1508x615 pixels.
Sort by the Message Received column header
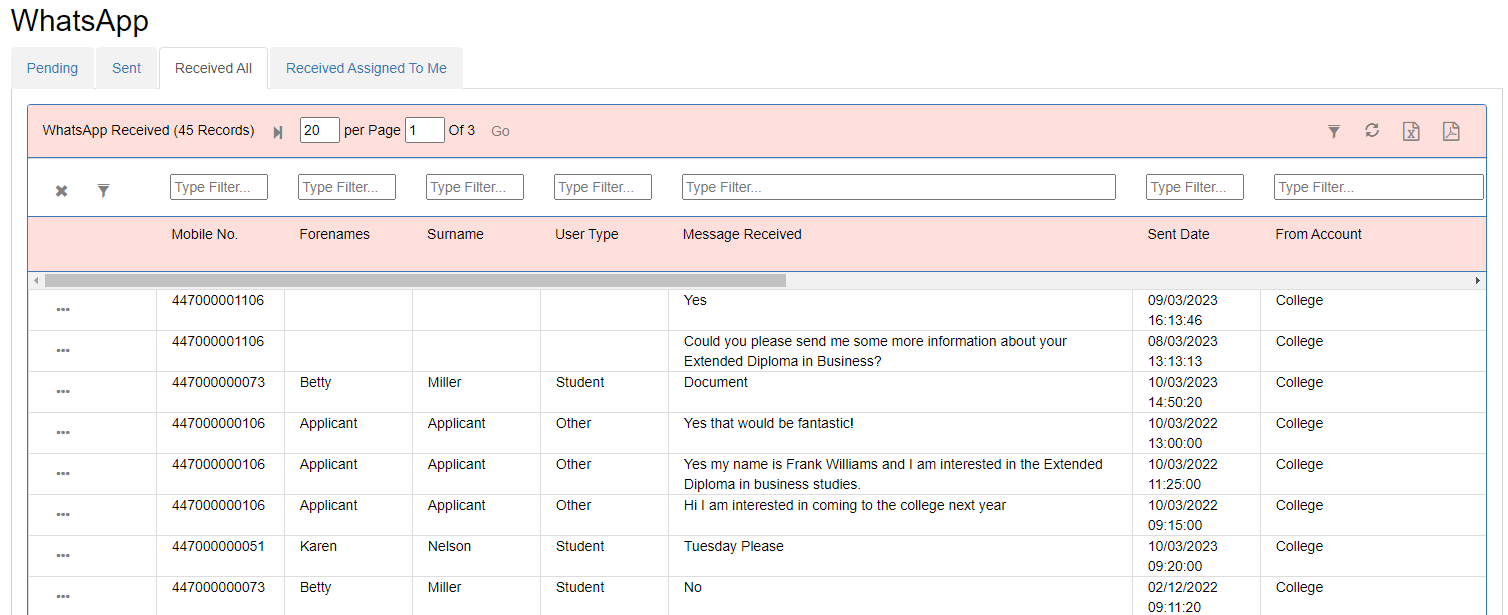tap(742, 234)
